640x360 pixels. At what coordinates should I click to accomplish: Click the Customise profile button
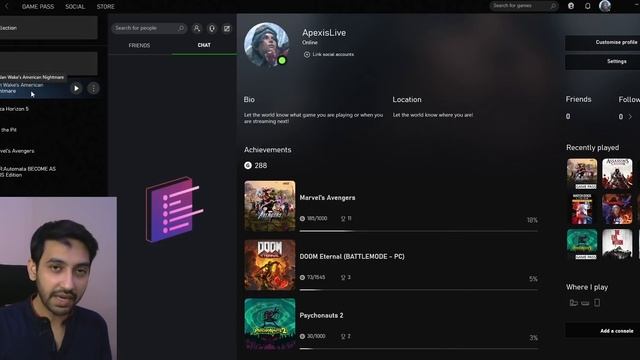coord(602,42)
